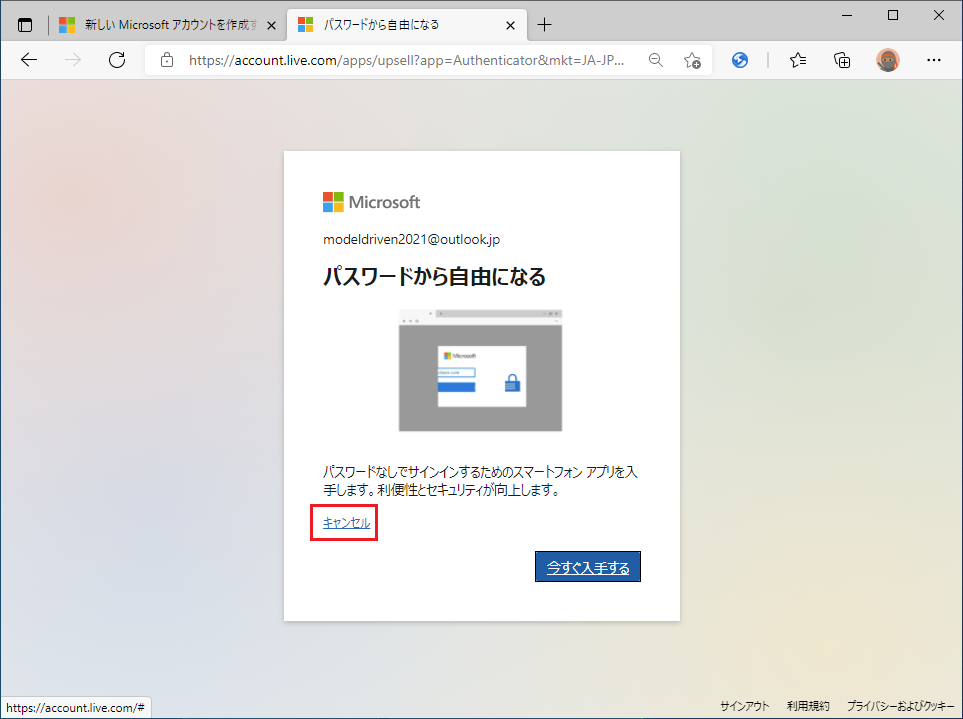Reload the current page
Viewport: 963px width, 719px height.
click(x=117, y=60)
